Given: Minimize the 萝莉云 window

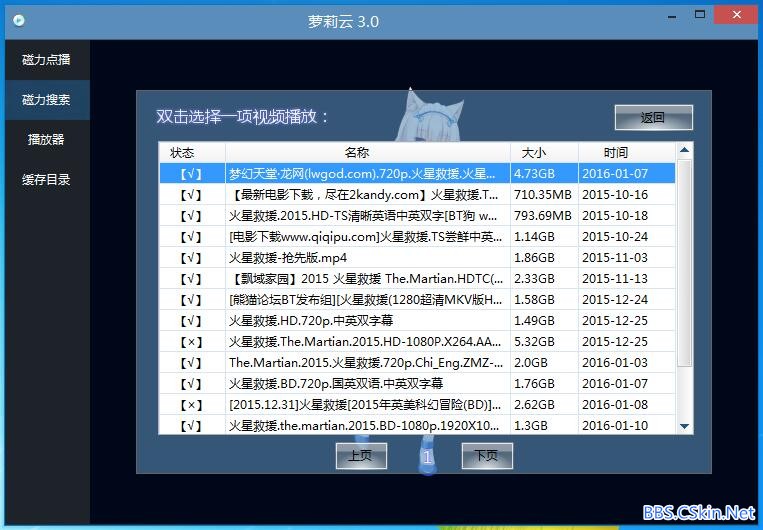Looking at the screenshot, I should pos(672,16).
